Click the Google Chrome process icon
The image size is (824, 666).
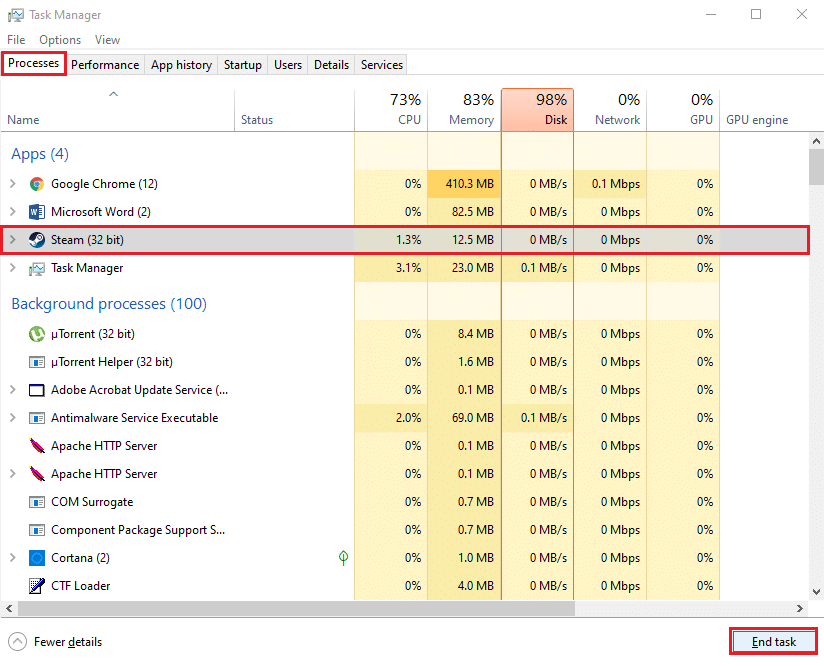coord(37,184)
